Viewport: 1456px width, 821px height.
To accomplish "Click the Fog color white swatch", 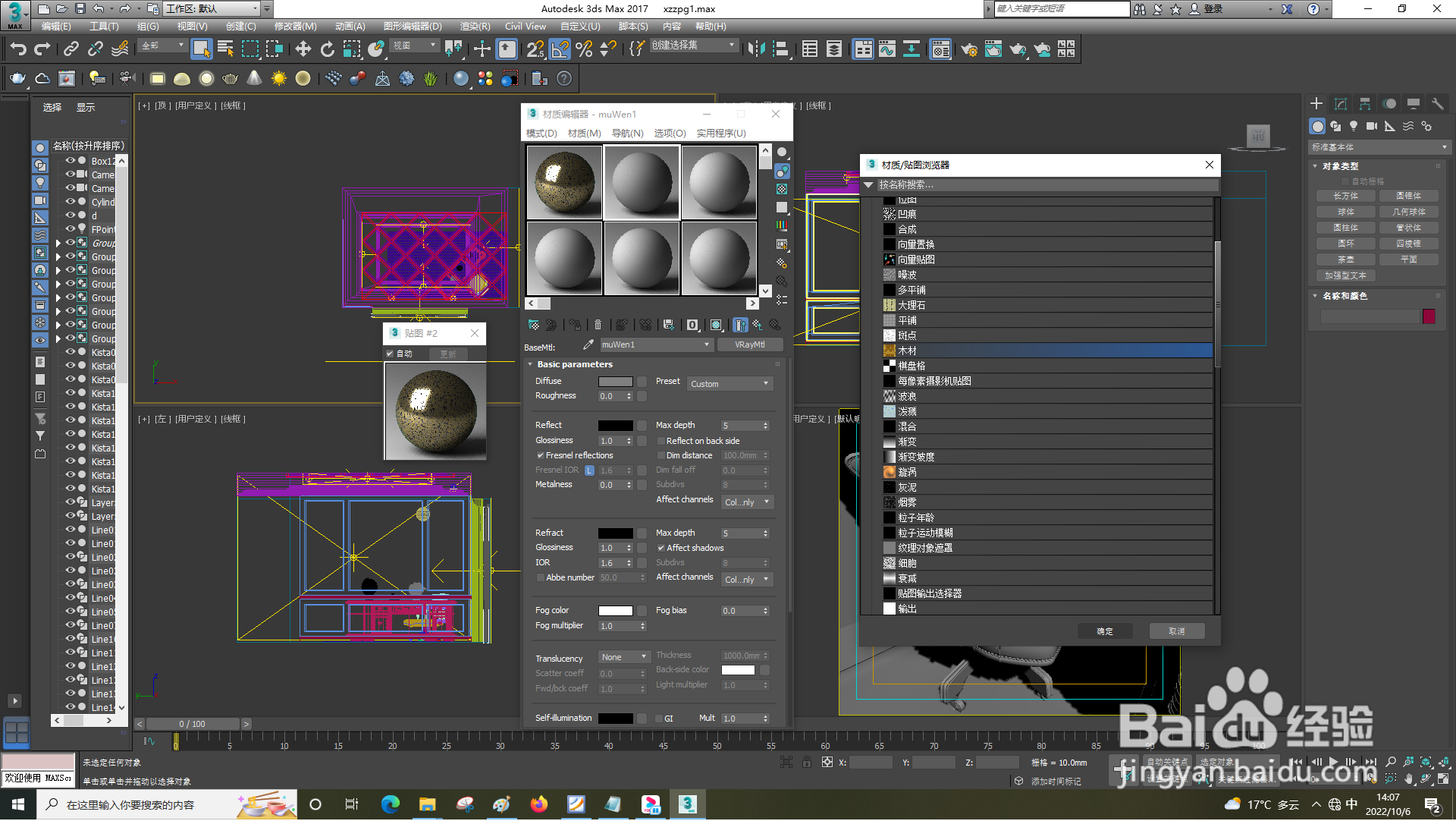I will point(615,611).
